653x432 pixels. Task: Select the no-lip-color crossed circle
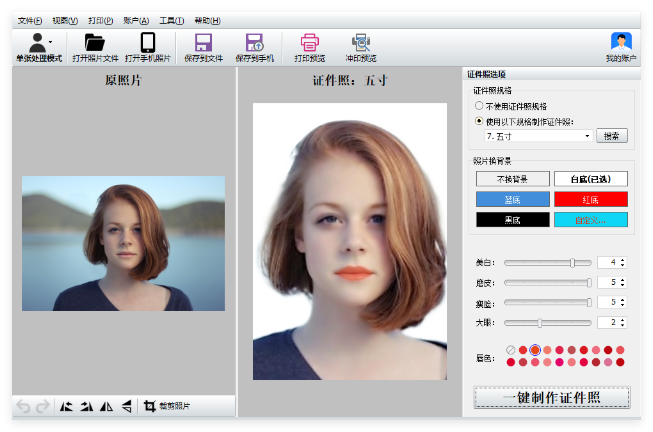point(511,350)
